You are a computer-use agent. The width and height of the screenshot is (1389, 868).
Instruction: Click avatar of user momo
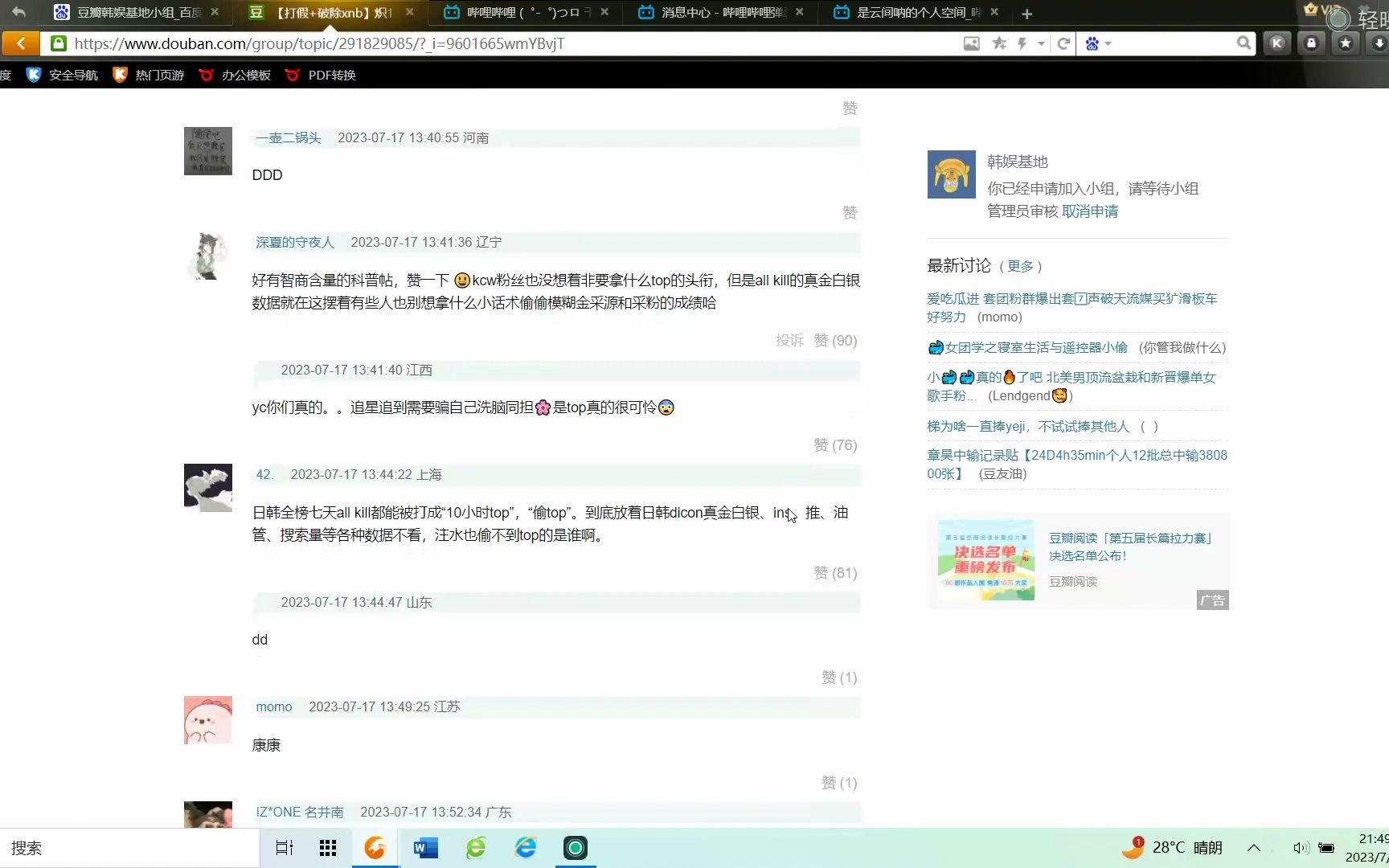(x=207, y=720)
